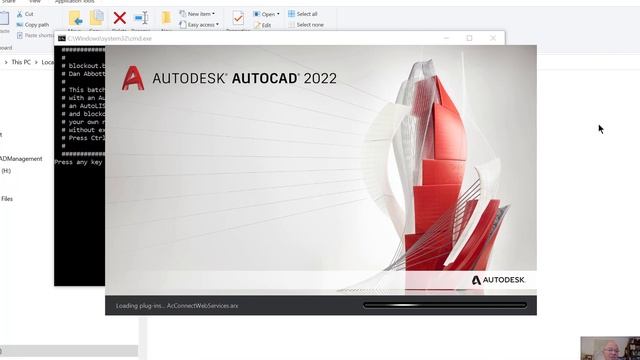Click the webcam video thumbnail
This screenshot has width=640, height=360.
610,348
